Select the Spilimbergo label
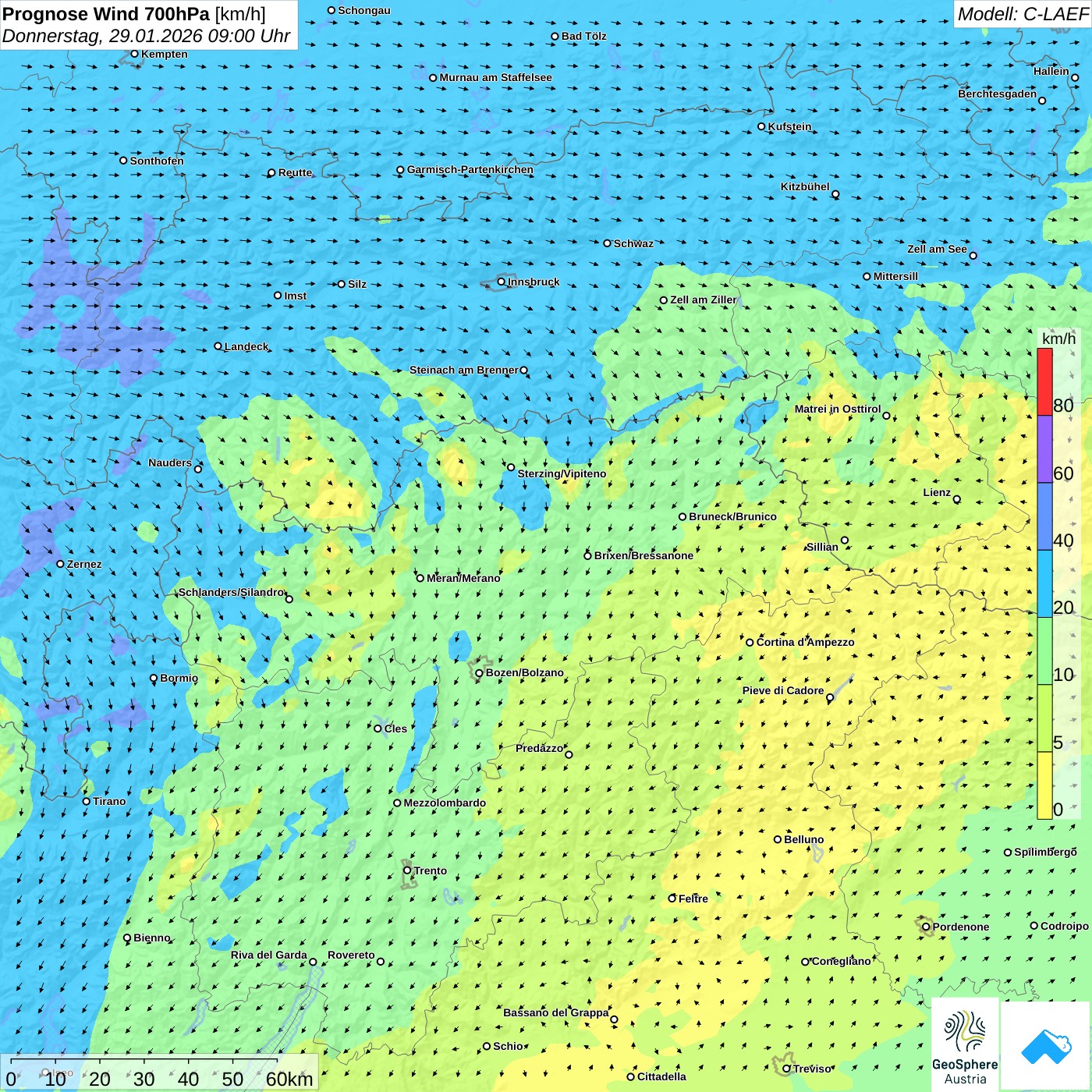Image resolution: width=1092 pixels, height=1092 pixels. click(1045, 852)
